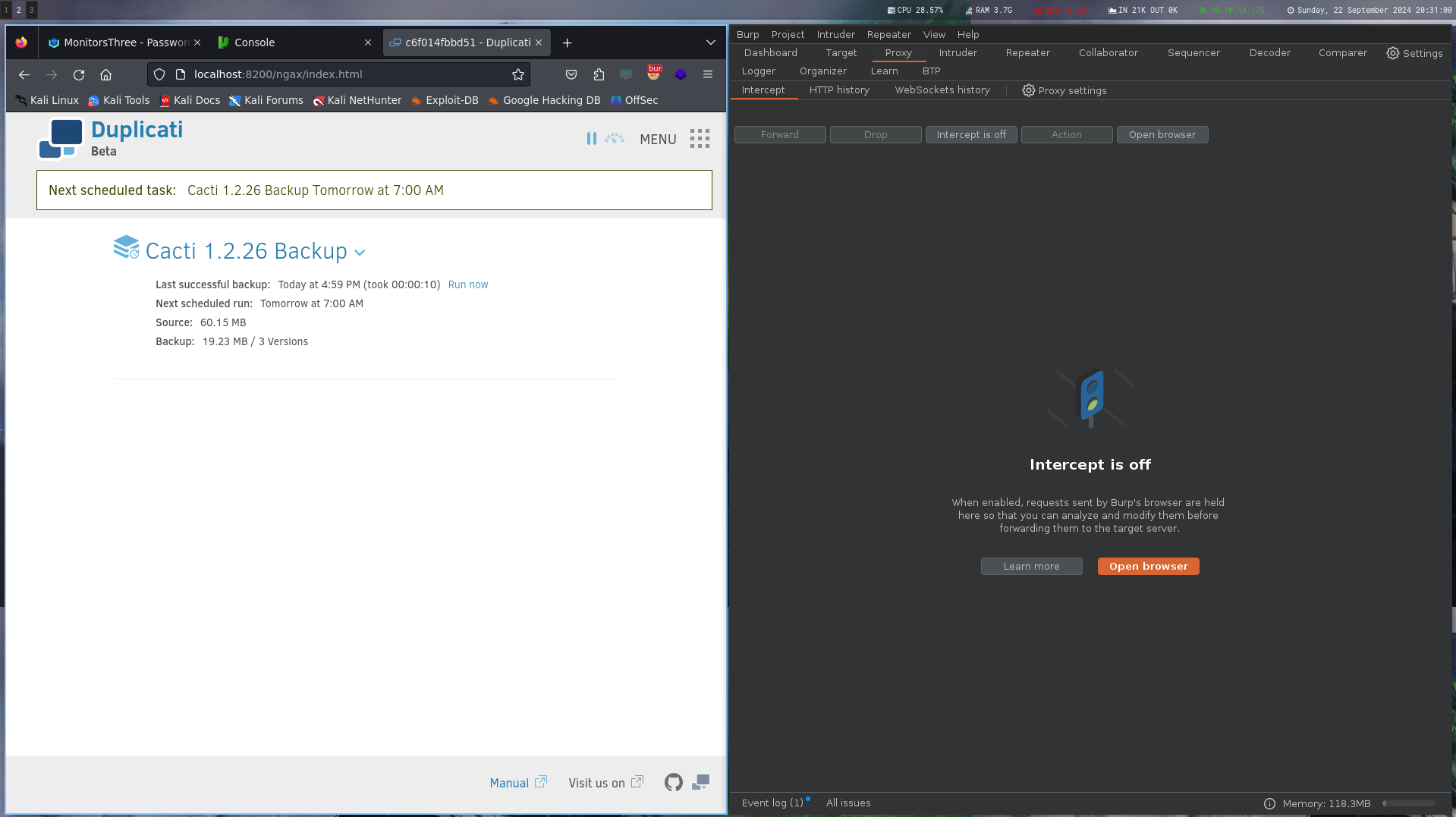The image size is (1456, 817).
Task: Click the Proxy settings gear icon
Action: (1028, 90)
